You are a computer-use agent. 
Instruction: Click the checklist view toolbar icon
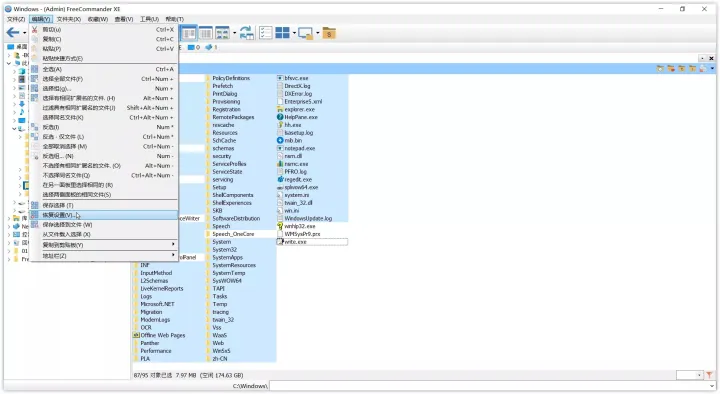265,33
